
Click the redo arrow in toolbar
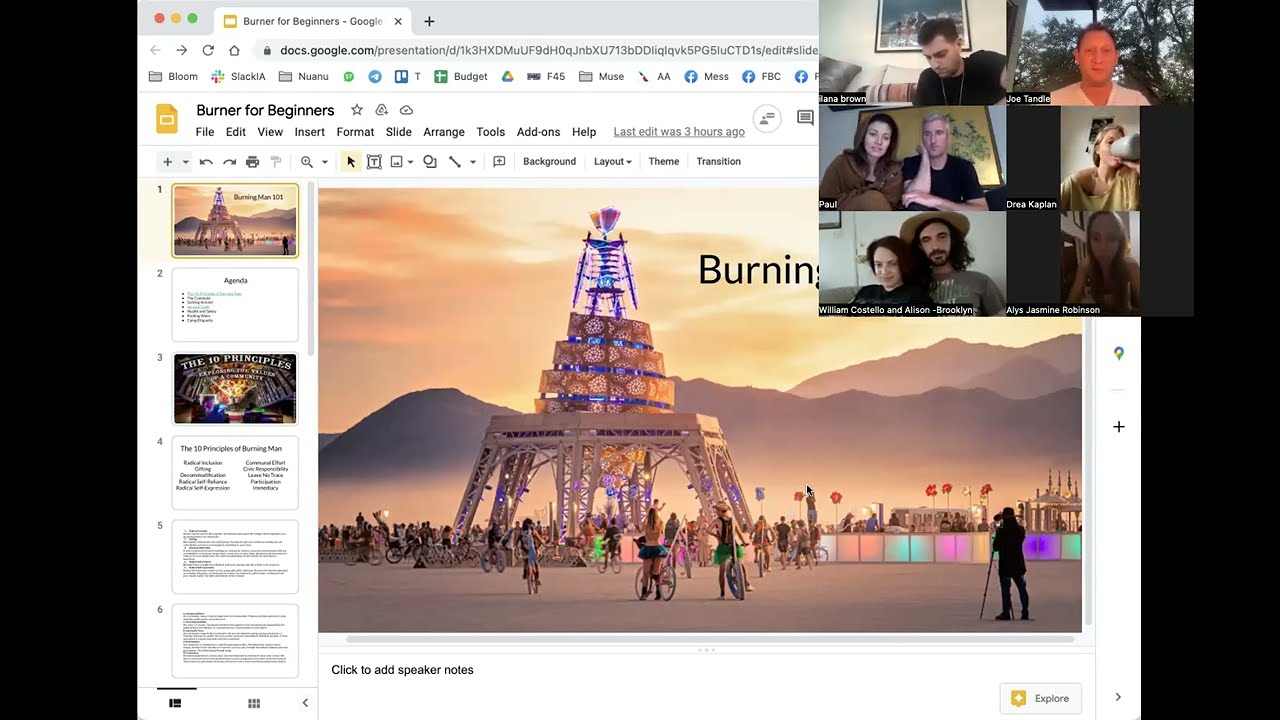tap(229, 162)
